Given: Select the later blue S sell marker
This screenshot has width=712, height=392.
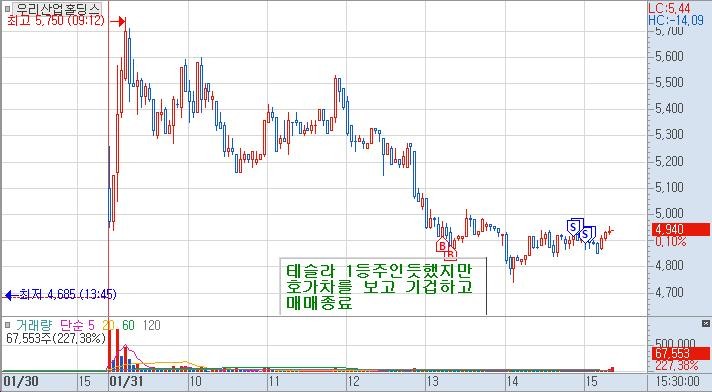Looking at the screenshot, I should tap(586, 234).
